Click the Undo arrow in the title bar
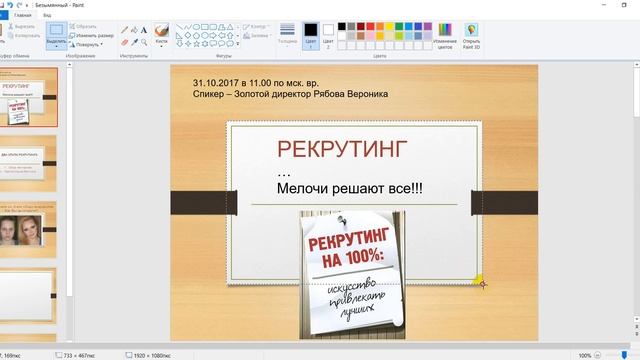This screenshot has height=360, width=640. click(x=10, y=5)
